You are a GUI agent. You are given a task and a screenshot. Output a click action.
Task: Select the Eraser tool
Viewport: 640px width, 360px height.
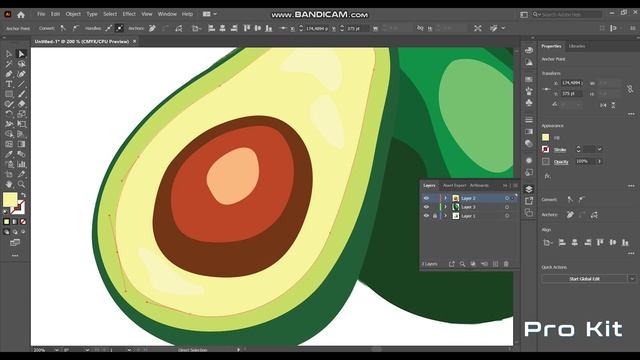point(21,104)
